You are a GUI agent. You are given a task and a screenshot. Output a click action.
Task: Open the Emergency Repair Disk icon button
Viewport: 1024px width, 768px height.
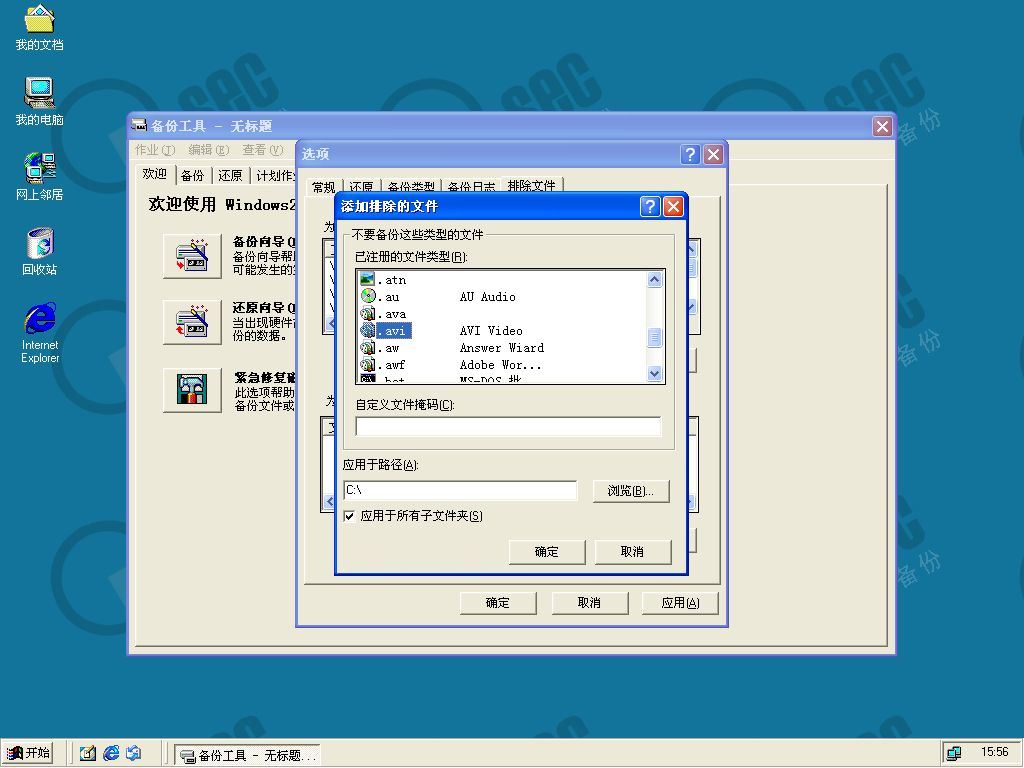pos(192,390)
